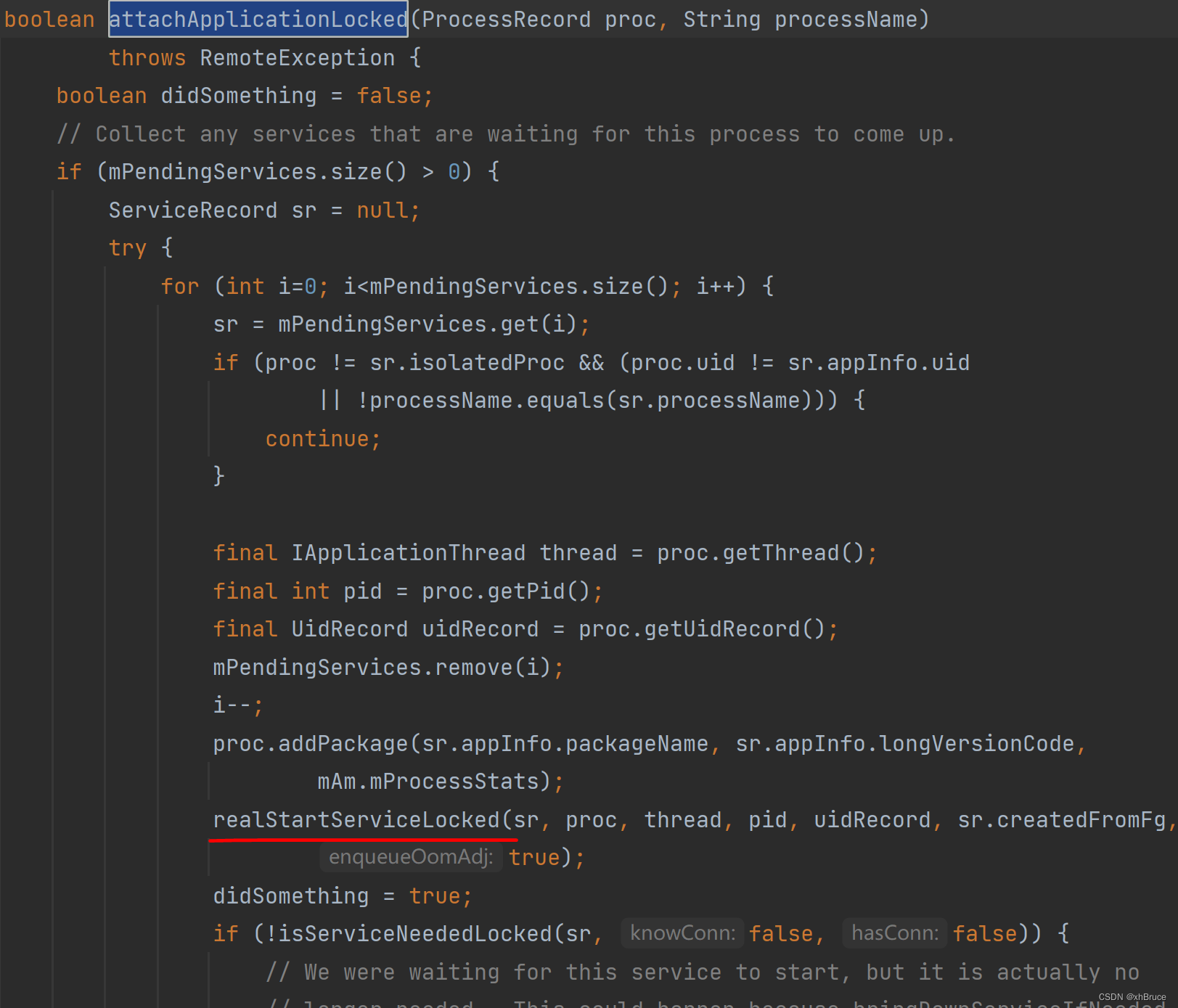Click RemoteException in the throws clause
1178x1008 pixels.
pos(298,58)
